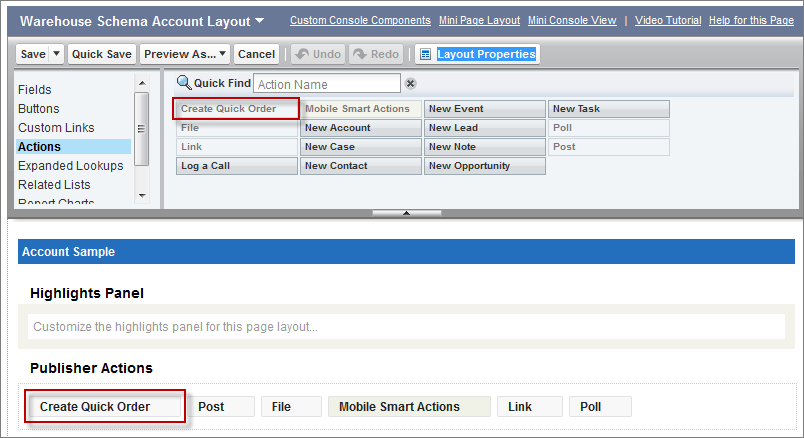
Task: Click the Highlights Panel heading
Action: [87, 293]
